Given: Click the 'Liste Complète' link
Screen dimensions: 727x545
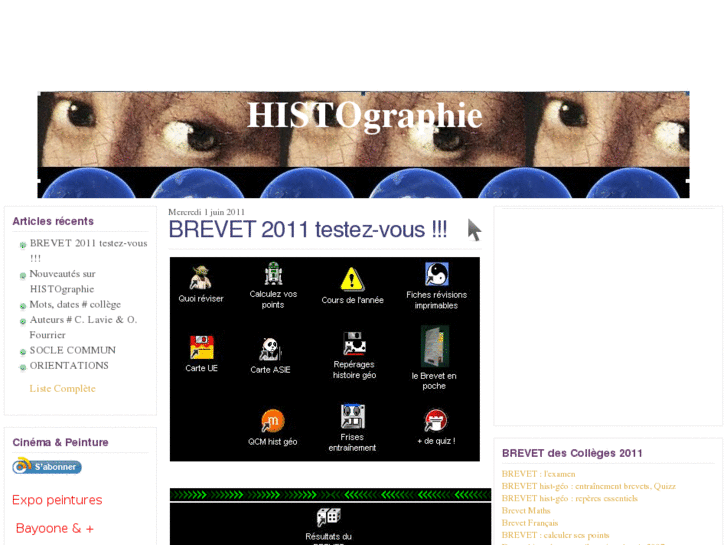Looking at the screenshot, I should [63, 388].
